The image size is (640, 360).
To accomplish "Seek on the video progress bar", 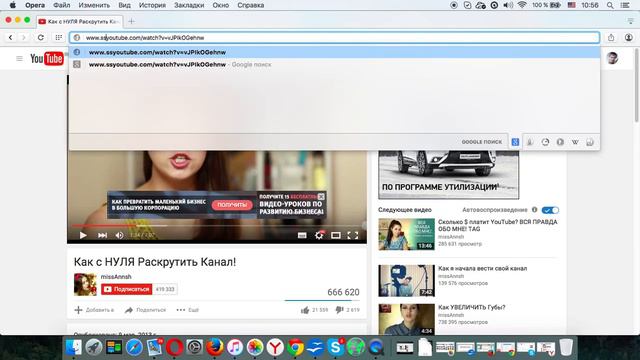I will click(x=216, y=225).
